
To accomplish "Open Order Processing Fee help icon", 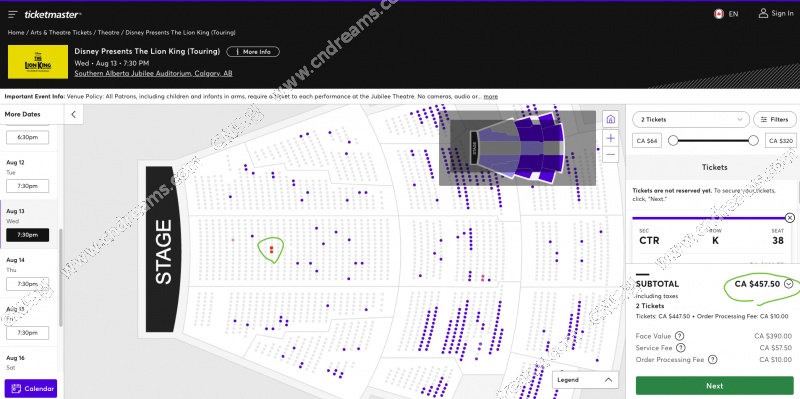I will 712,360.
